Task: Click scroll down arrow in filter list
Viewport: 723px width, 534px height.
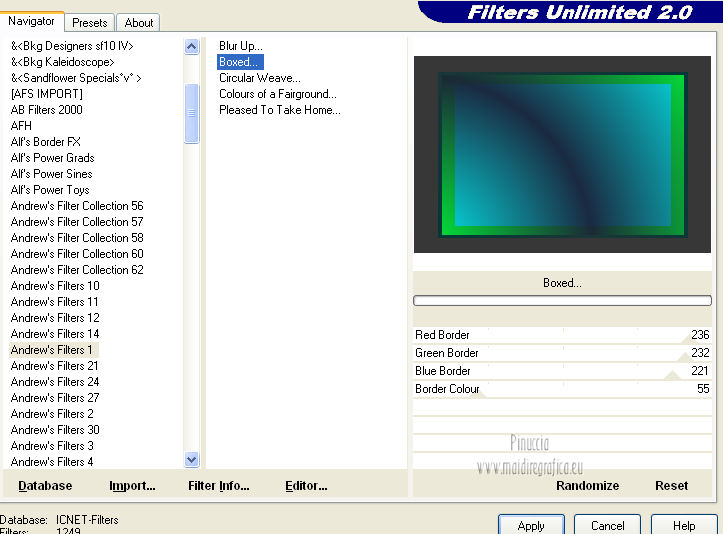Action: pyautogui.click(x=191, y=459)
